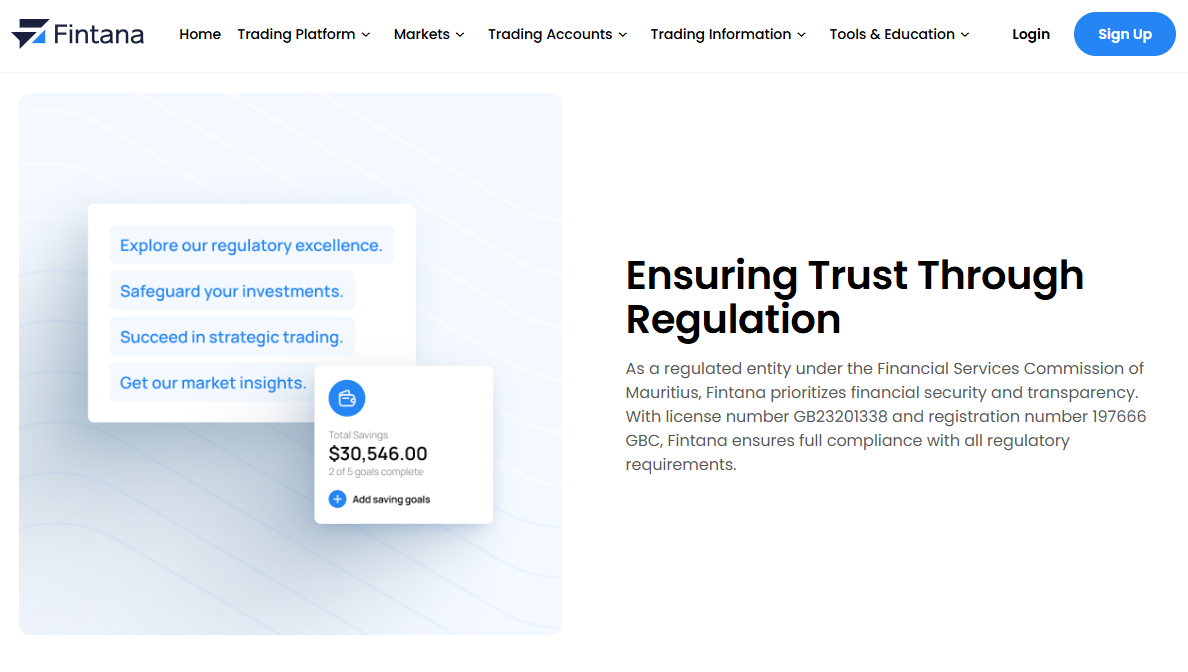Select the Safeguard your investments pill
Image resolution: width=1188 pixels, height=672 pixels.
tap(232, 290)
